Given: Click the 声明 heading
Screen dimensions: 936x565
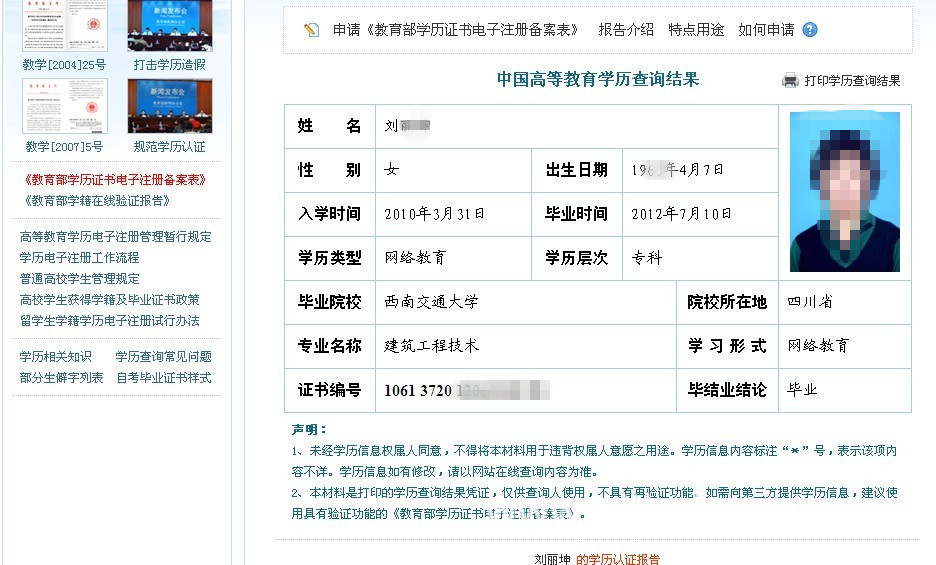Looking at the screenshot, I should 309,429.
